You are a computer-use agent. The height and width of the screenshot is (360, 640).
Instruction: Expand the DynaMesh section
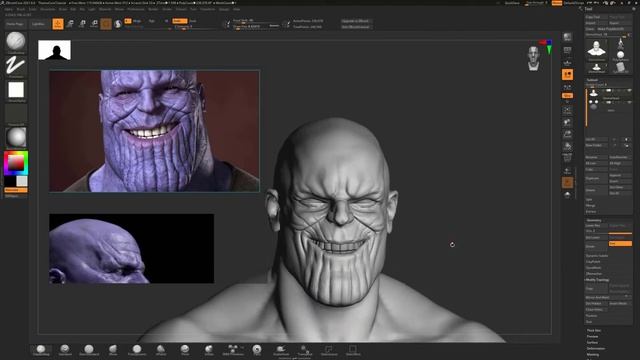click(593, 268)
